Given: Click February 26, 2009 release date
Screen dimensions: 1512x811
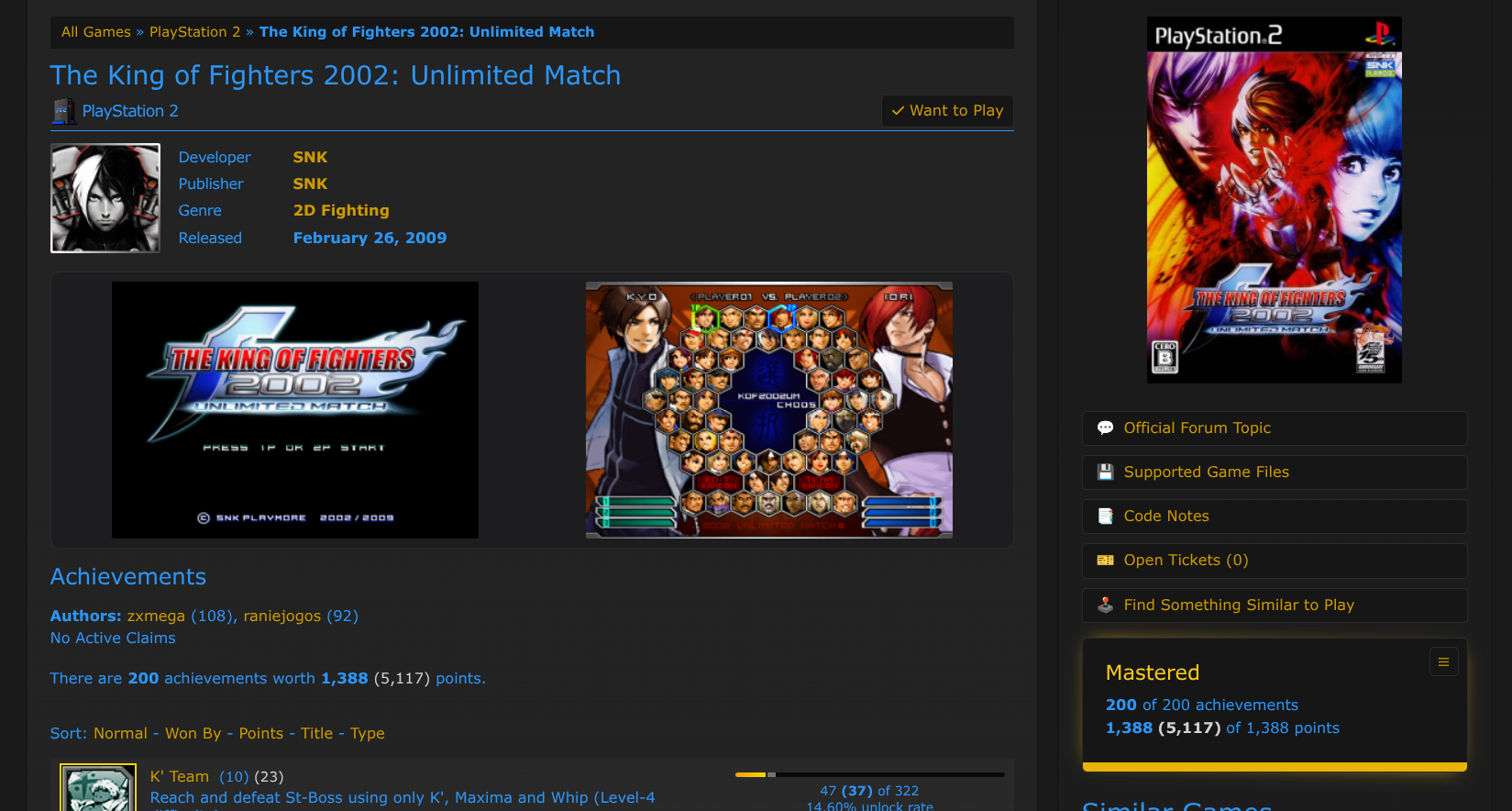Looking at the screenshot, I should (370, 238).
